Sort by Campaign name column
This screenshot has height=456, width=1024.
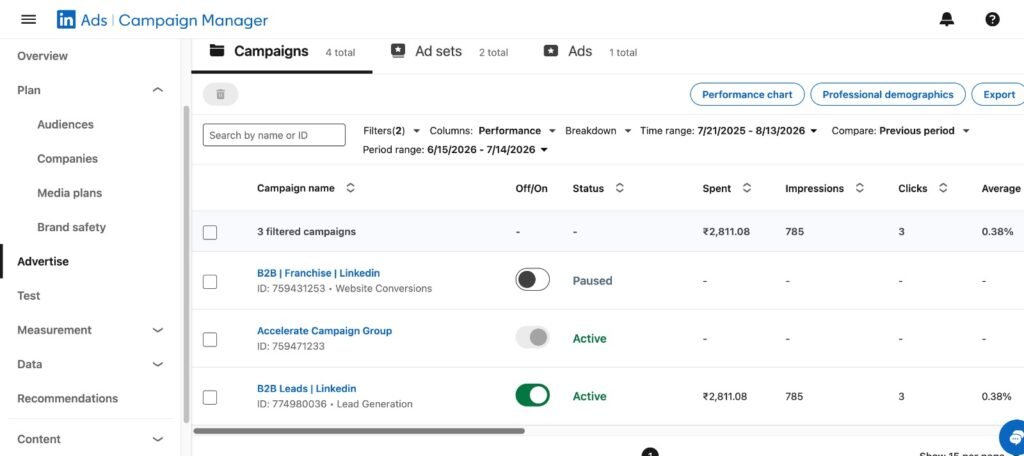point(351,188)
